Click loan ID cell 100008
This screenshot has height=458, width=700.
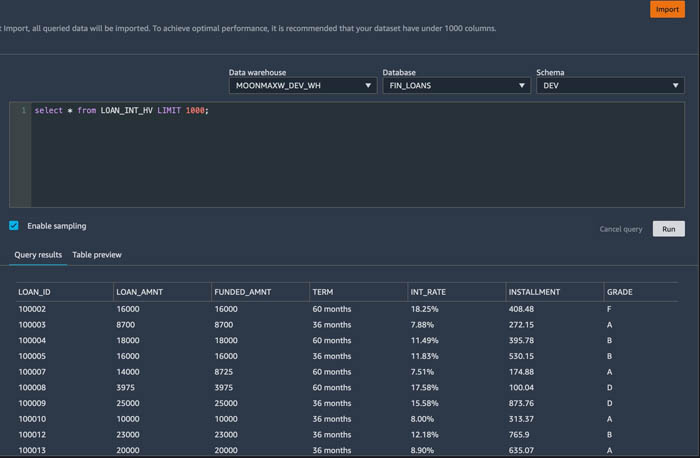32,387
